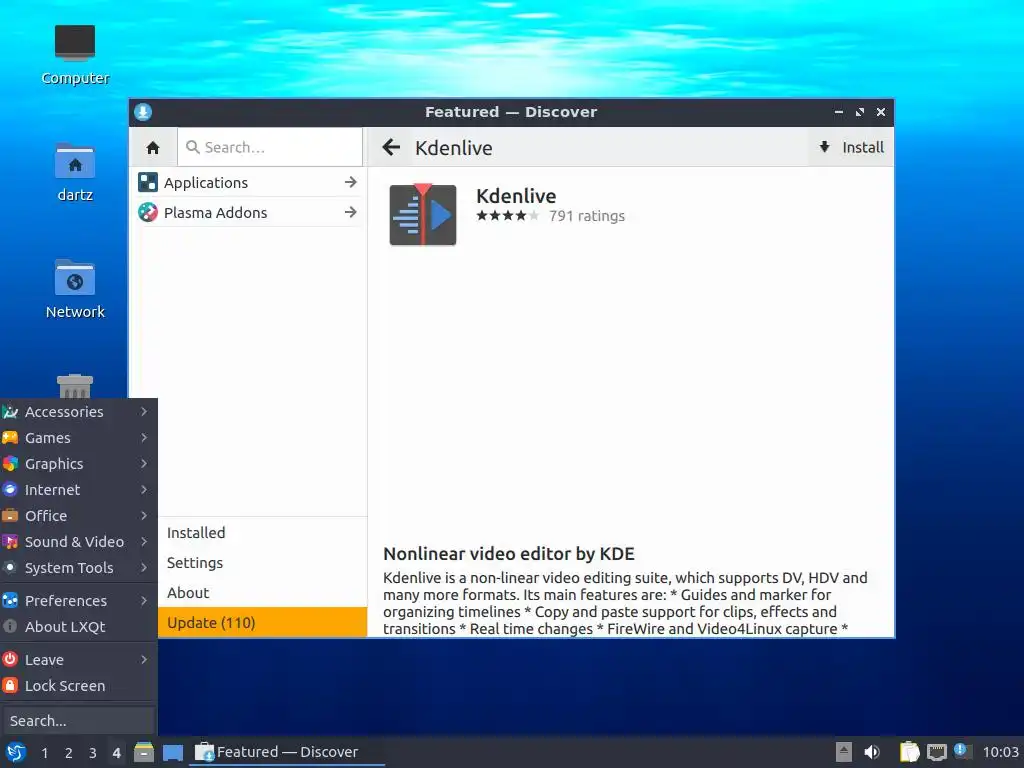The width and height of the screenshot is (1024, 768).
Task: Click the start menu search field
Action: coord(78,721)
